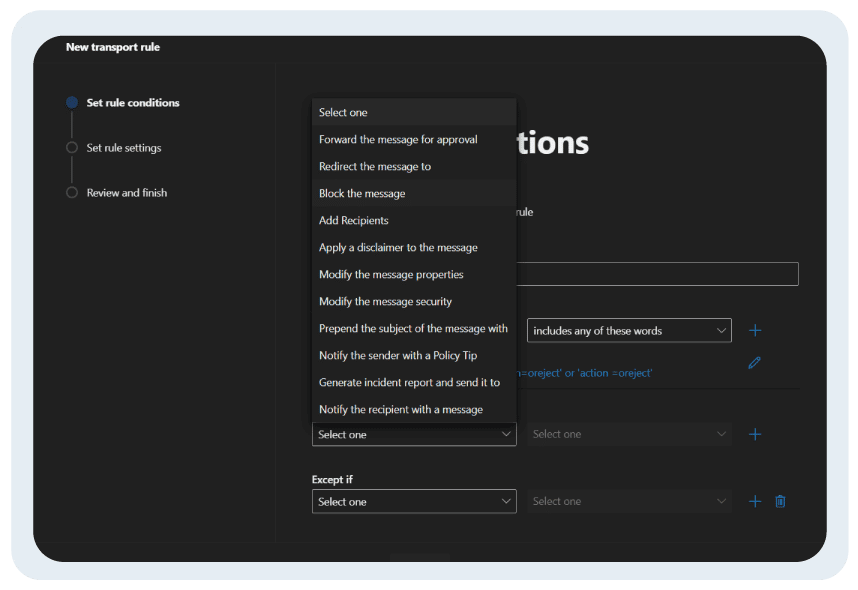Screen dimensions: 858x590
Task: Click the pencil edit icon
Action: pyautogui.click(x=754, y=362)
